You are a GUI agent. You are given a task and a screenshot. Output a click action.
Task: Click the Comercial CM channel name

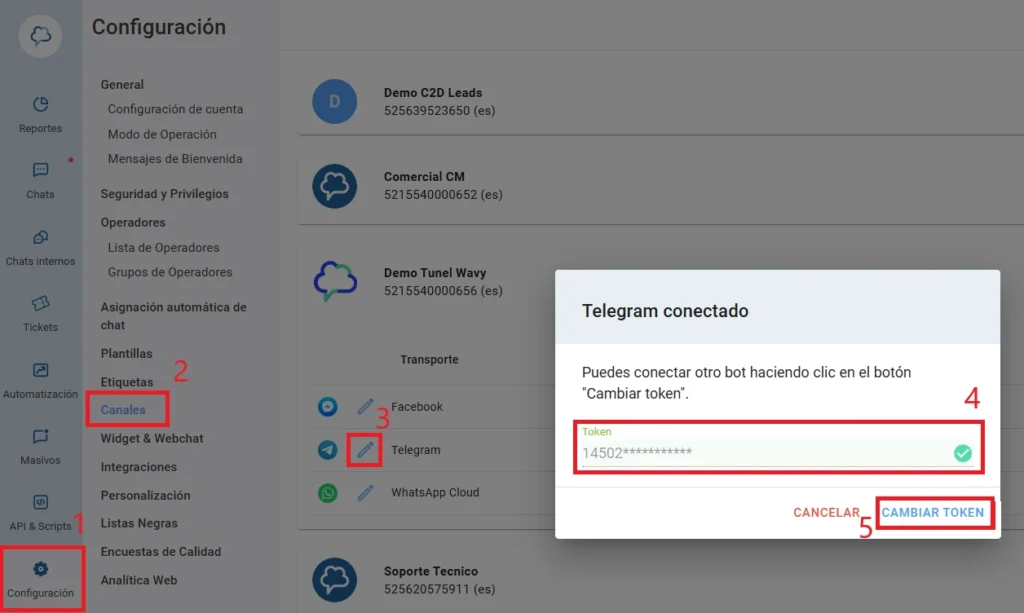[424, 177]
